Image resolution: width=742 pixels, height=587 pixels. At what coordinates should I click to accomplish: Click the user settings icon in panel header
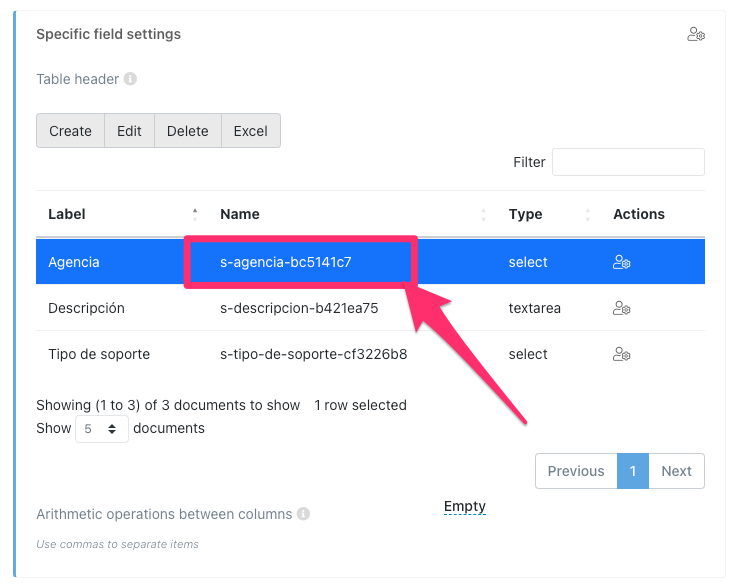tap(696, 35)
